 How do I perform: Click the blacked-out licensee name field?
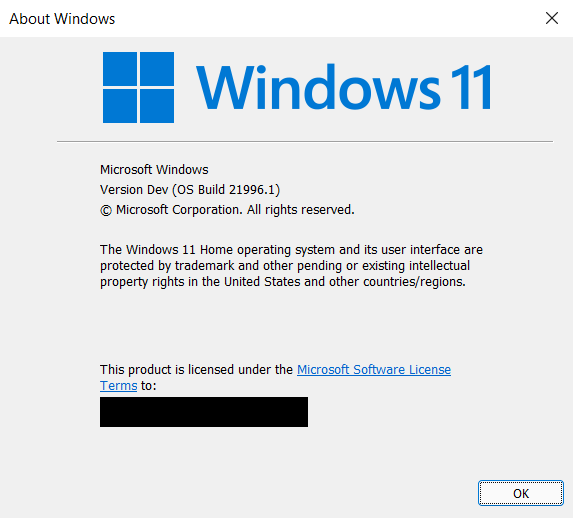tap(204, 412)
